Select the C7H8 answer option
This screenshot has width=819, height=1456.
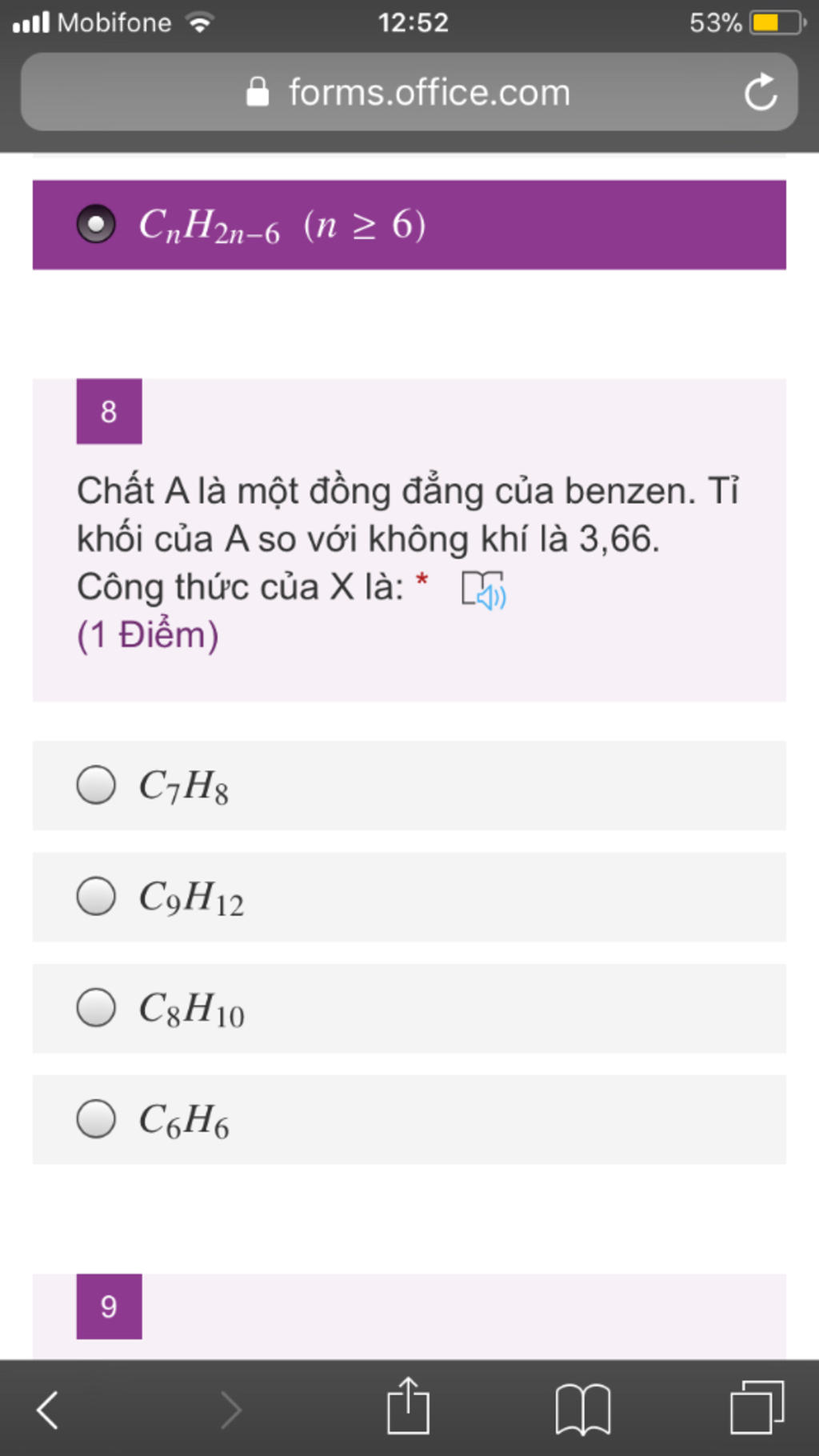click(x=409, y=786)
